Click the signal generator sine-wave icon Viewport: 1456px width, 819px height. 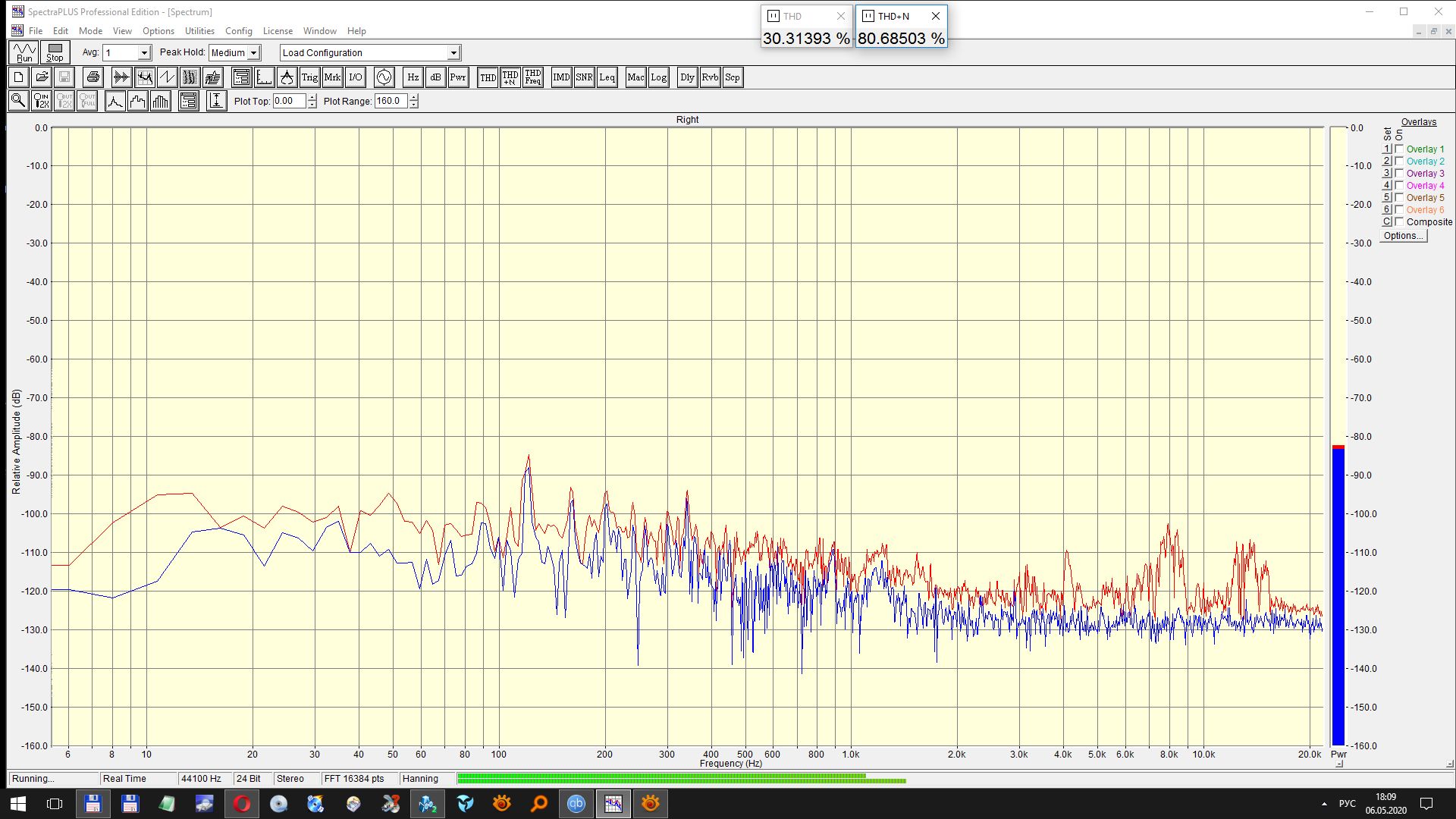tap(384, 77)
